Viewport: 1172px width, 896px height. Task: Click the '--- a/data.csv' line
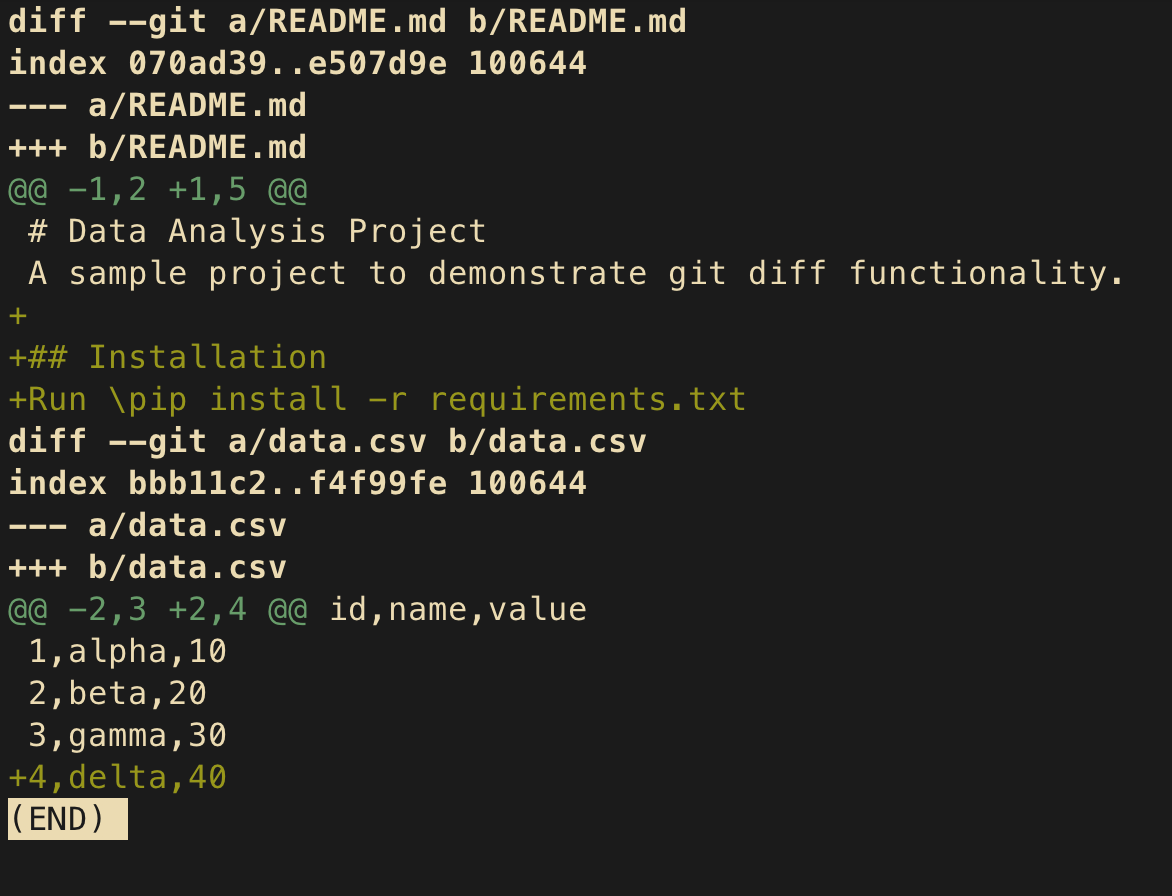click(147, 525)
